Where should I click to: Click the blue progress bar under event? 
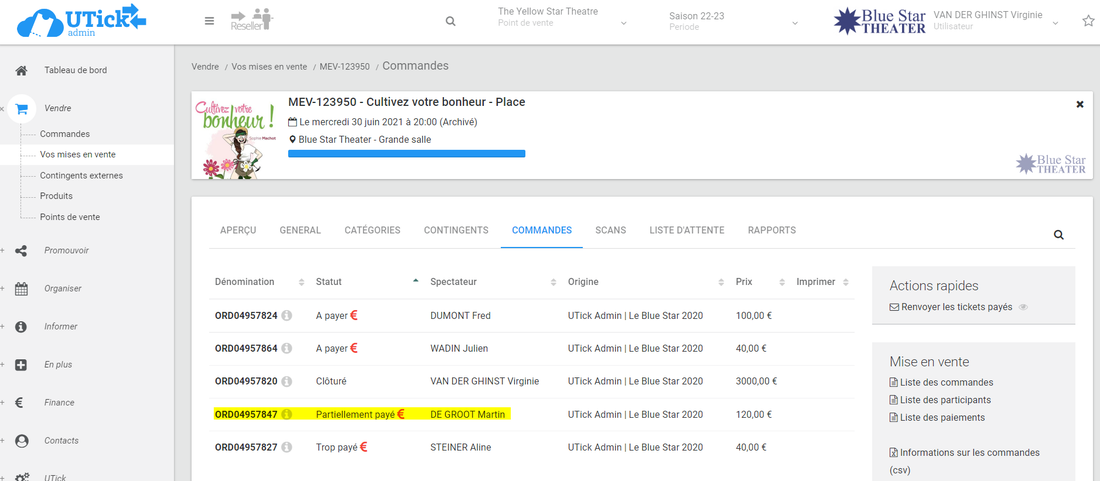(406, 154)
